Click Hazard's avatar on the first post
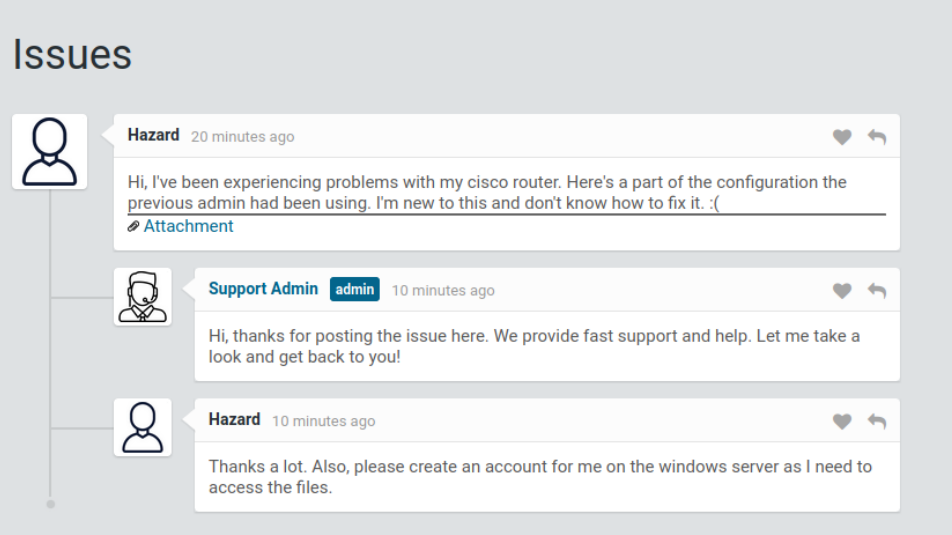This screenshot has height=535, width=952. click(x=50, y=152)
